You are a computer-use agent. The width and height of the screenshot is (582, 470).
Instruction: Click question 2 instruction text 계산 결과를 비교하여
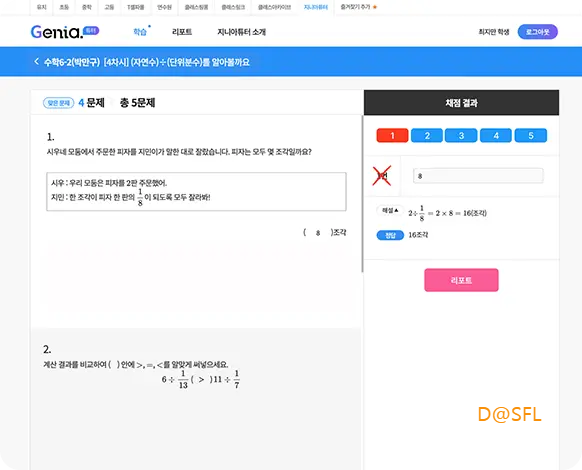tap(136, 365)
